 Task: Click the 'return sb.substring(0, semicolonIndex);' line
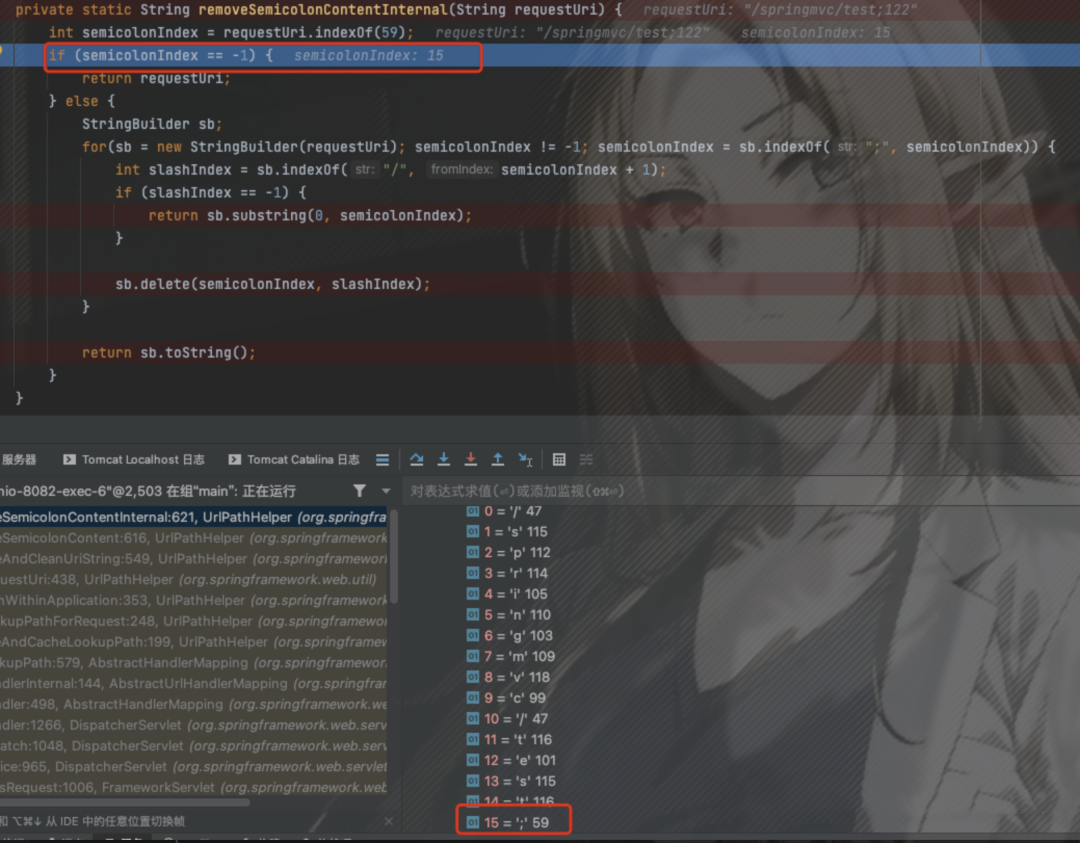[310, 216]
